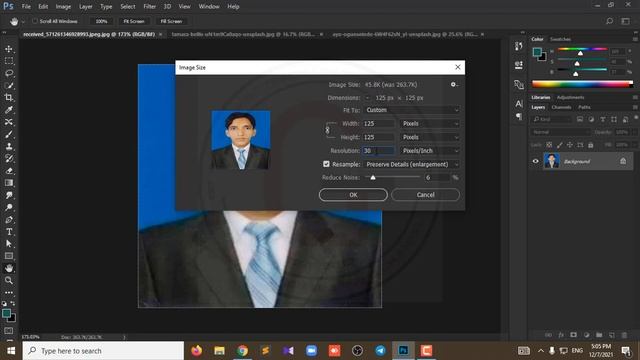This screenshot has width=640, height=360.
Task: Toggle the Background layer lock icon
Action: [x=623, y=161]
